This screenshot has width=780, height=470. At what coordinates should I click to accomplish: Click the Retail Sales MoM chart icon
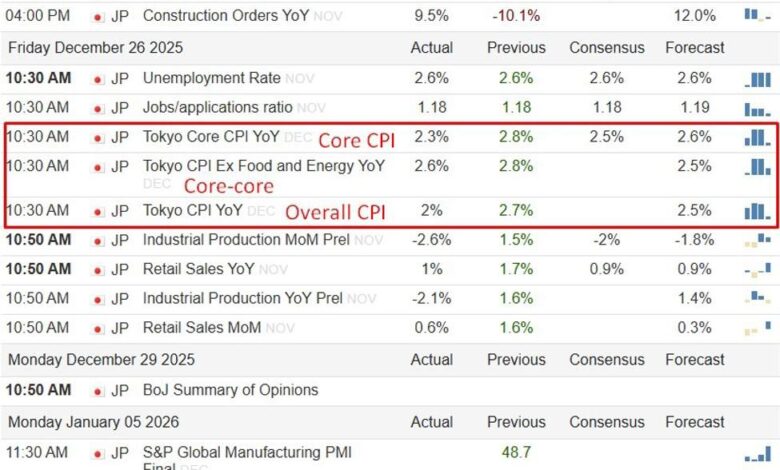[757, 328]
